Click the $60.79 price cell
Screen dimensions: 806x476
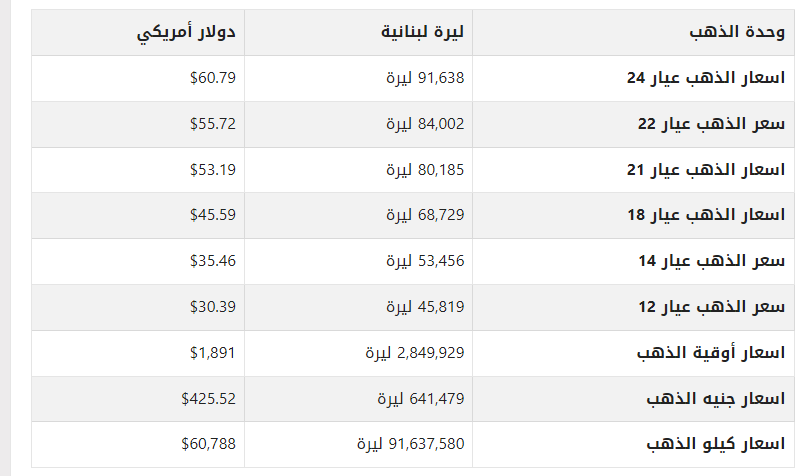tap(213, 78)
